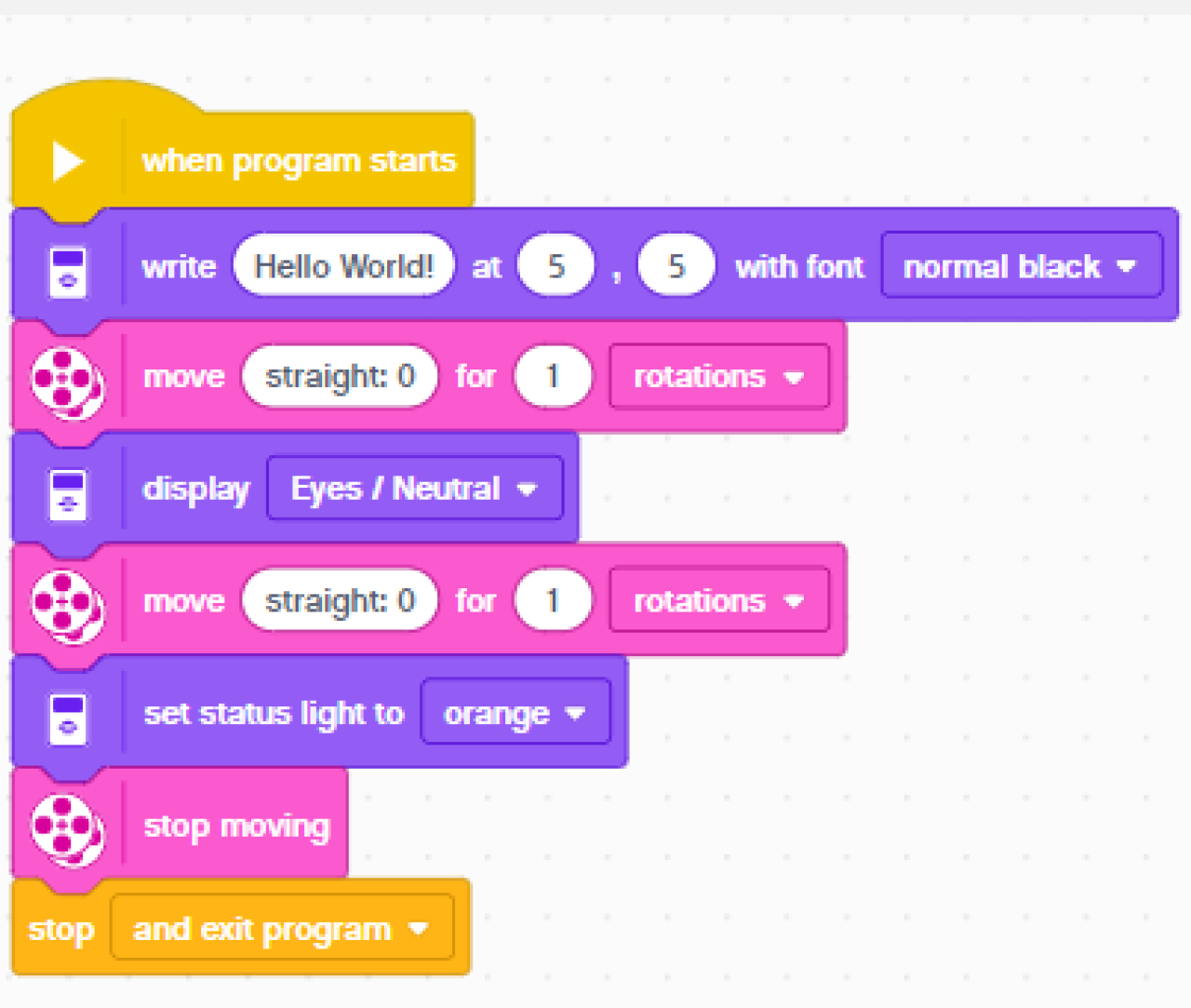Click the play icon on the start block
Viewport: 1191px width, 1008px height.
[67, 161]
